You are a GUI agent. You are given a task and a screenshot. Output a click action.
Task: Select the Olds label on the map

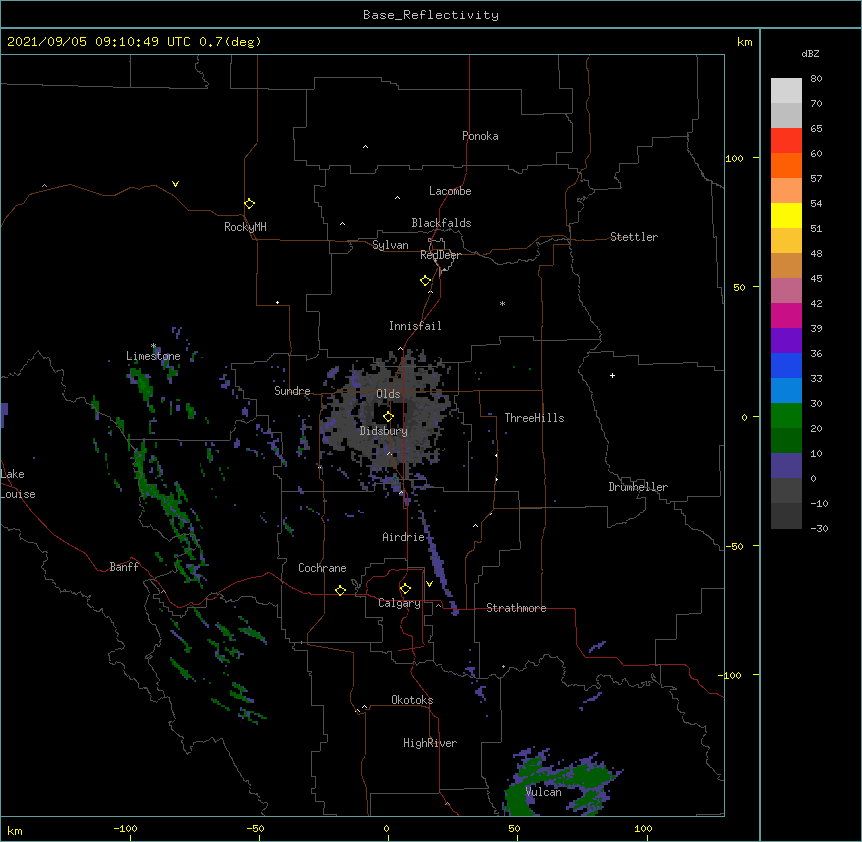(x=388, y=394)
